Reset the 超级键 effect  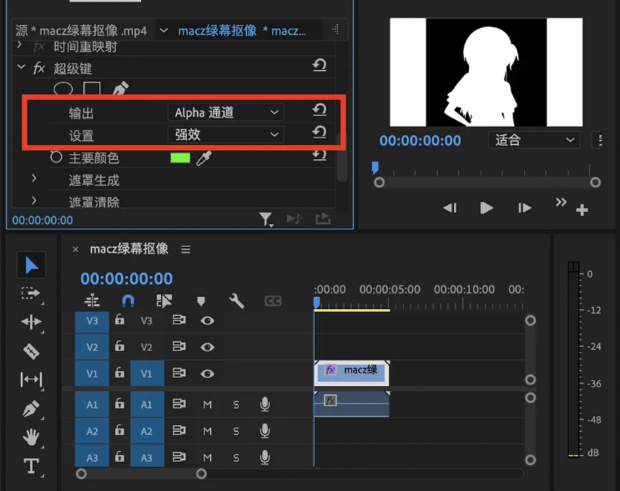click(319, 65)
